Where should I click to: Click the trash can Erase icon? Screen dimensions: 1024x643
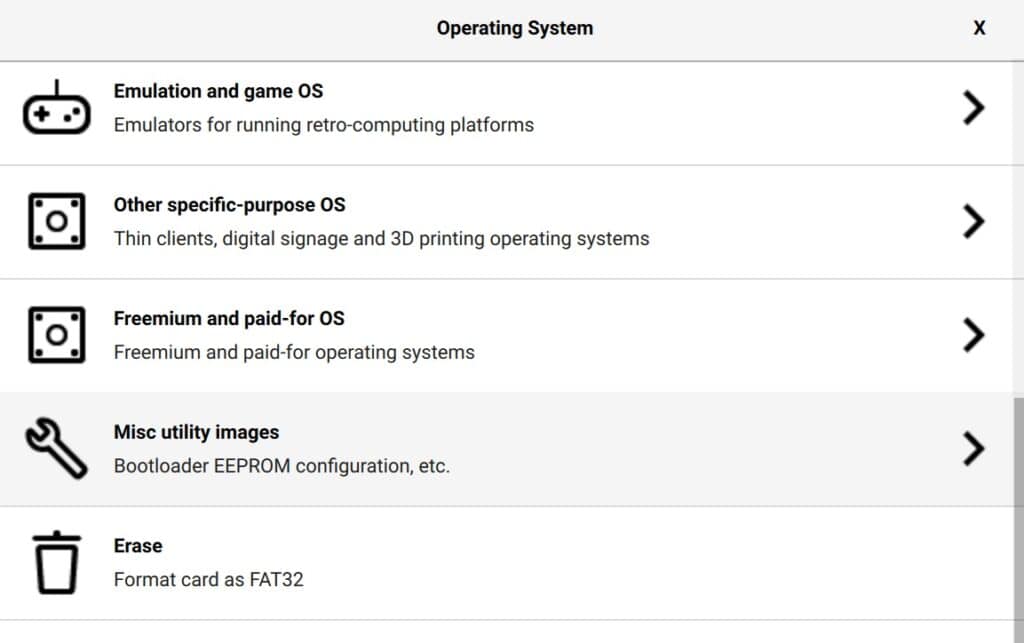point(56,562)
